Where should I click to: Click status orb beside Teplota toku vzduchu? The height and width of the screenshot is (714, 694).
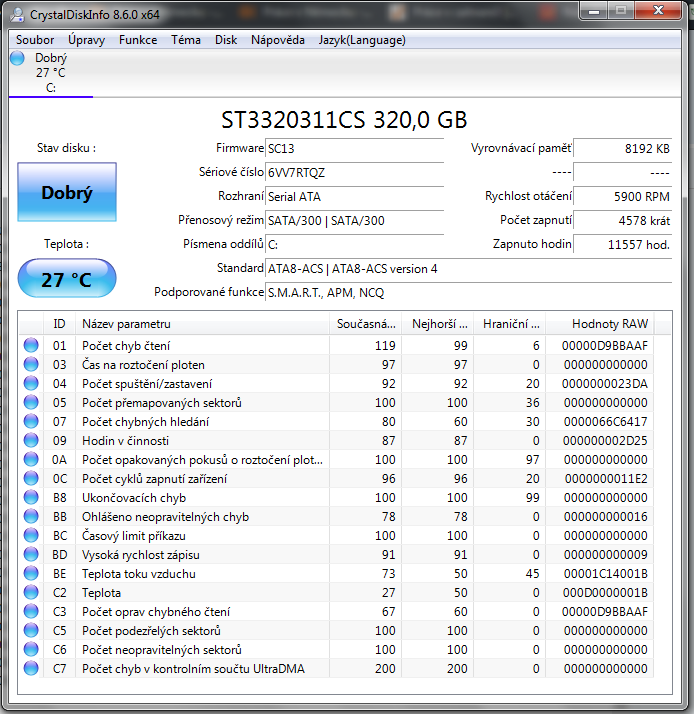click(x=32, y=574)
